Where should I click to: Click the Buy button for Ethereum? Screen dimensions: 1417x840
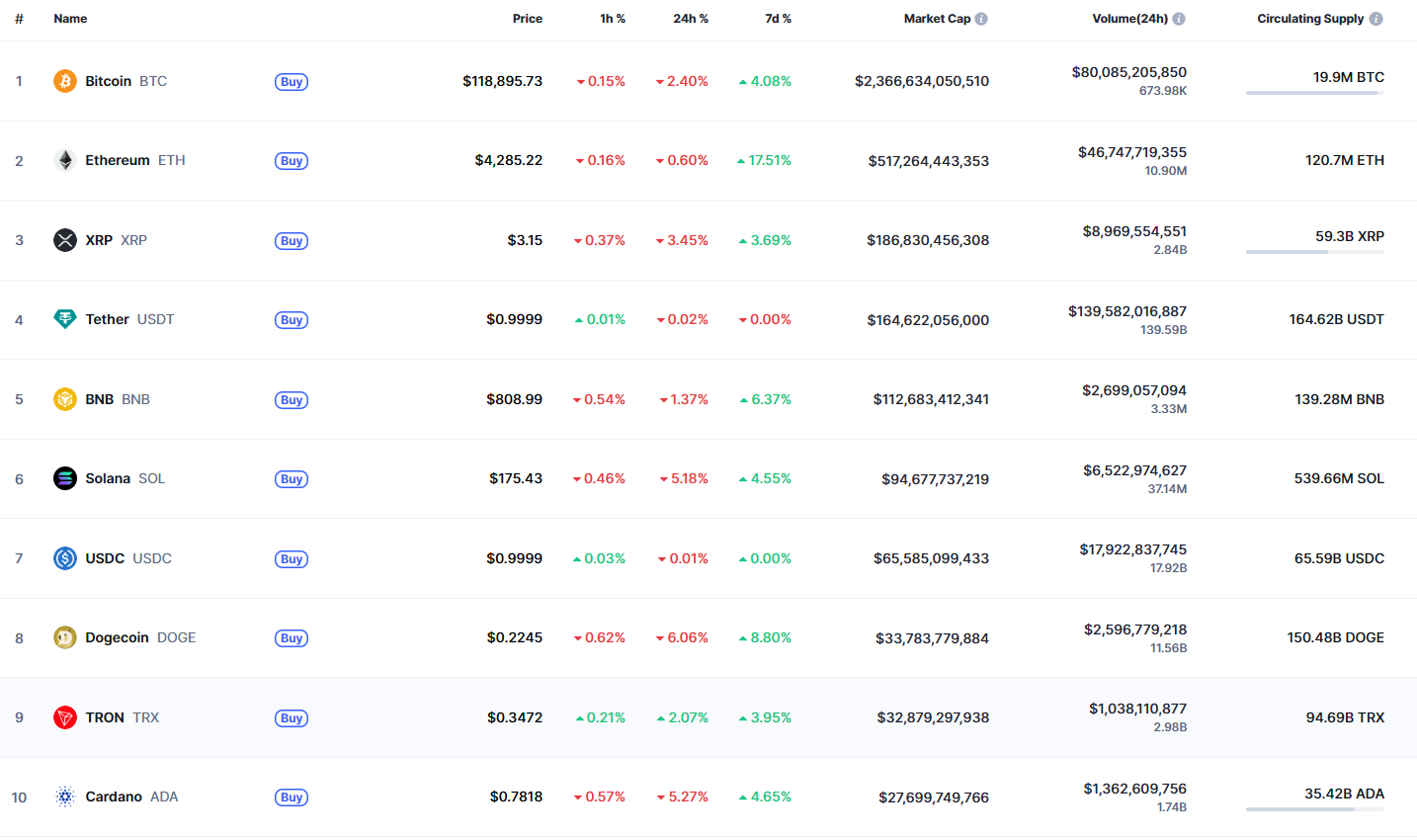pyautogui.click(x=292, y=161)
